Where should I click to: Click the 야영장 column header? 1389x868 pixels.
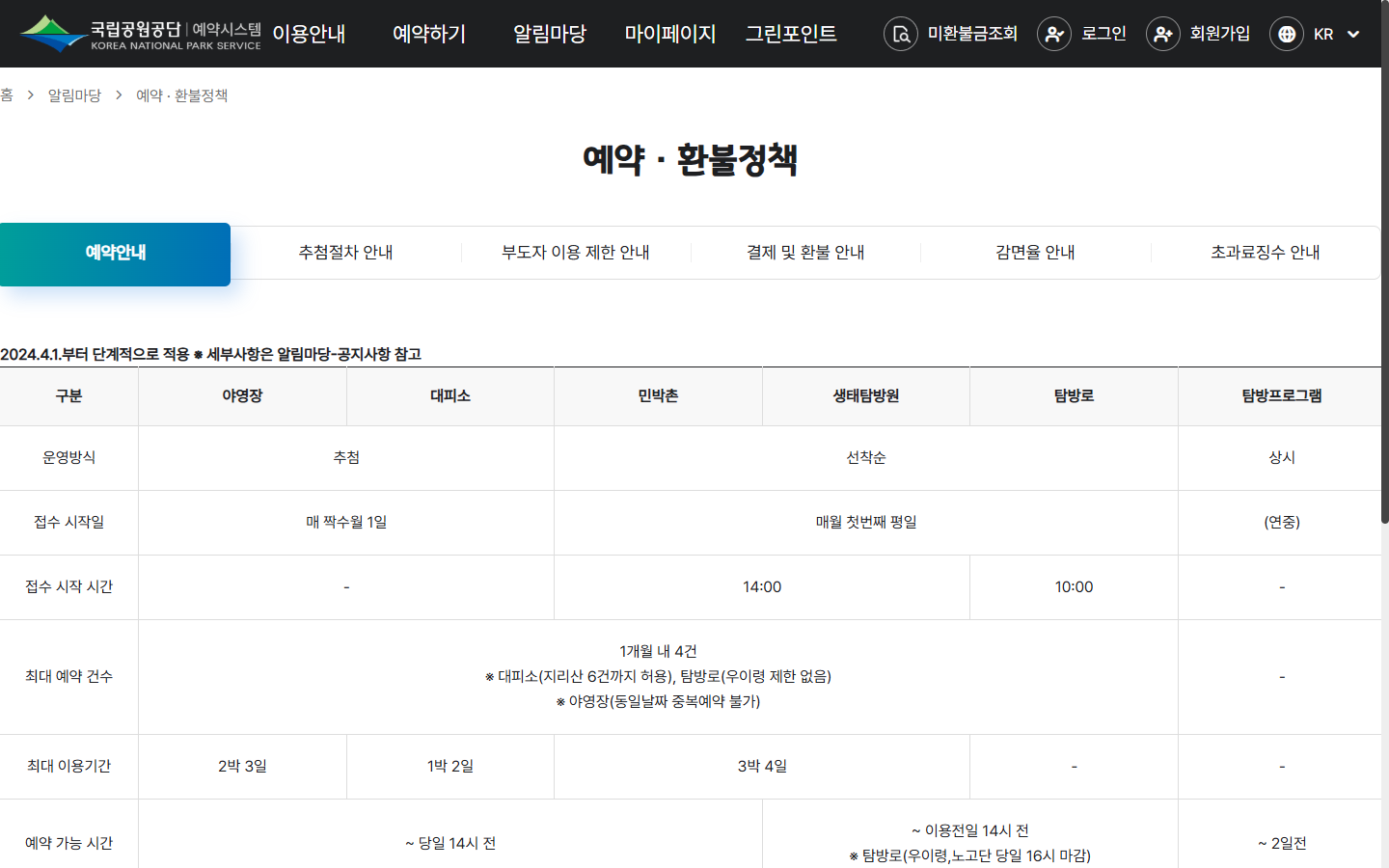coord(242,396)
